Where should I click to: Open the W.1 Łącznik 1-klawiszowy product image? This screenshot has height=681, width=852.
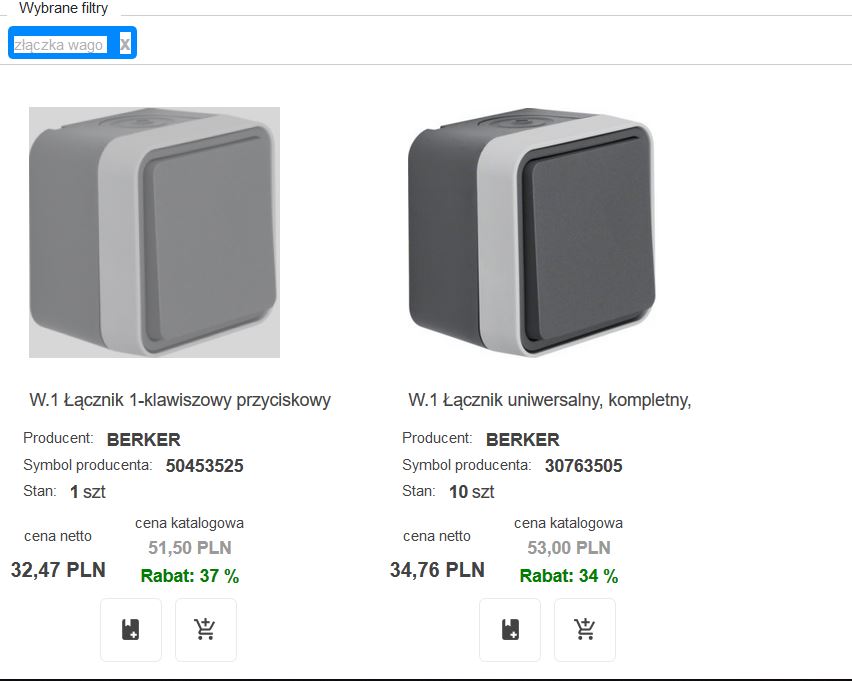[154, 232]
